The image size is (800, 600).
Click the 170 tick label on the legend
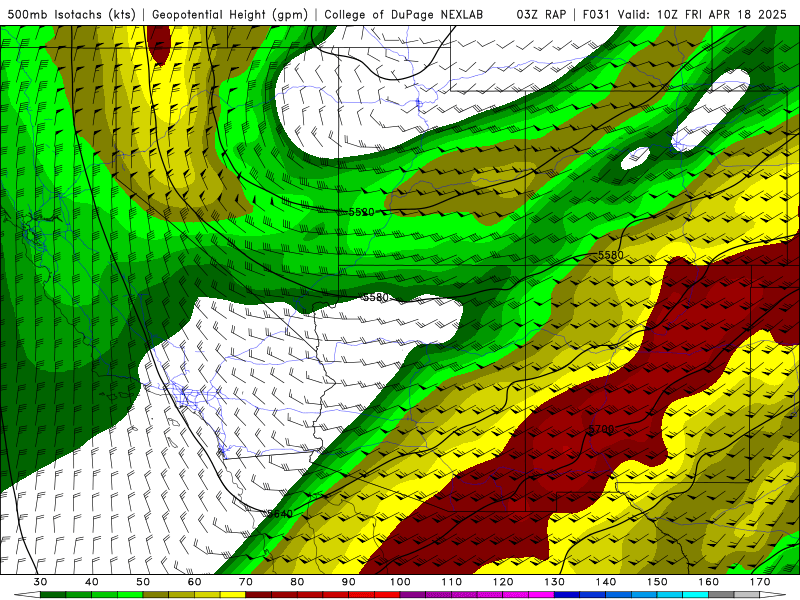click(x=760, y=582)
